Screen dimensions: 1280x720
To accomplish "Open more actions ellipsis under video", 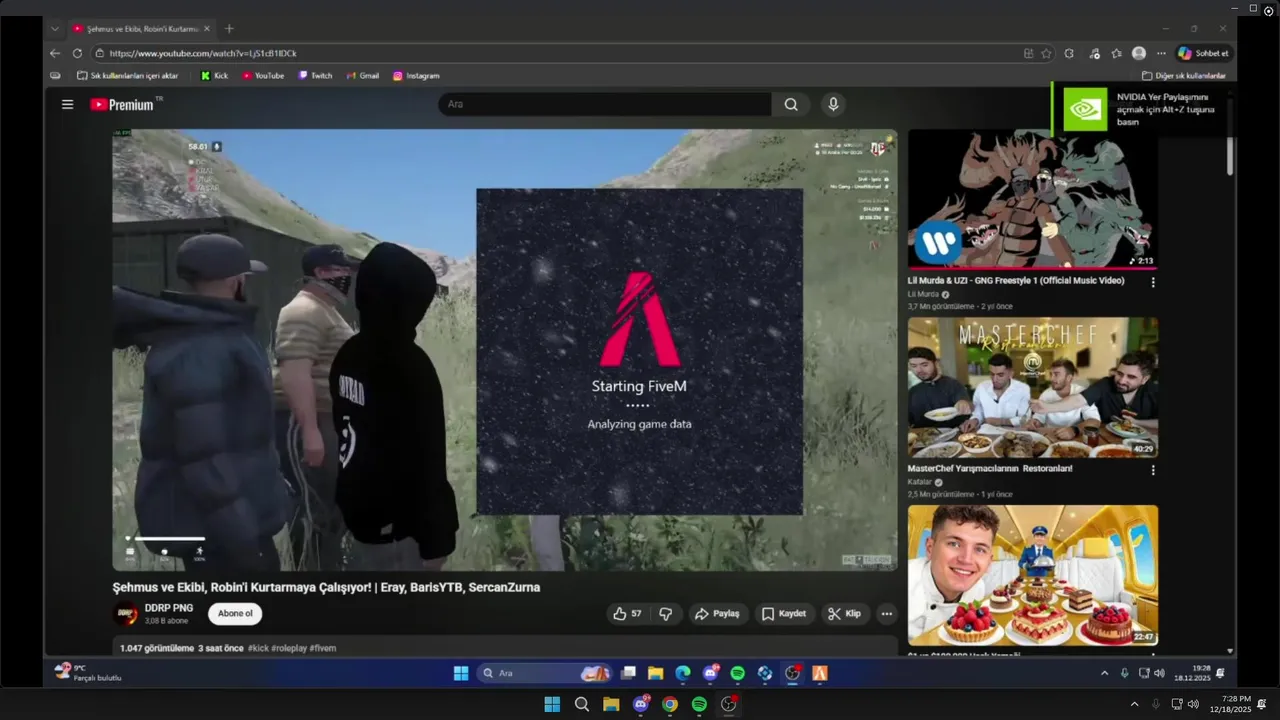I will [x=886, y=614].
